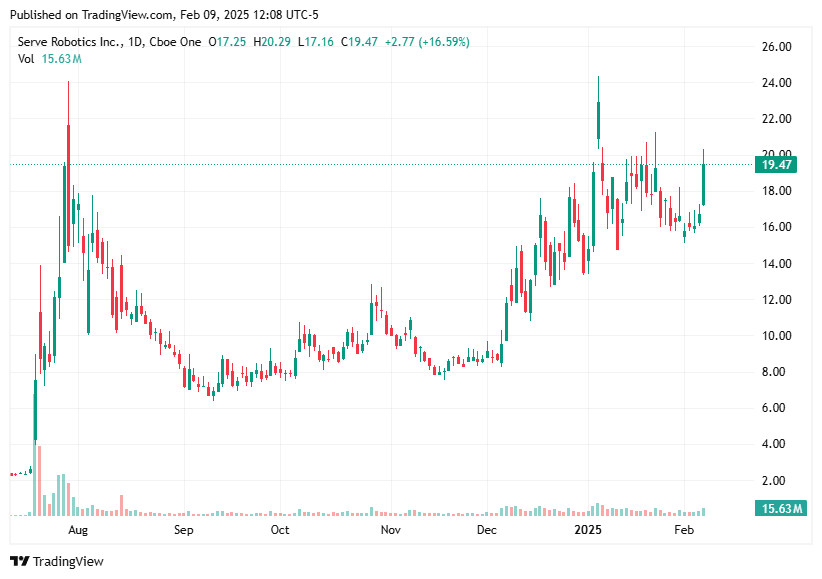Click the 2.00 price axis label
Image resolution: width=822 pixels, height=579 pixels.
point(773,480)
